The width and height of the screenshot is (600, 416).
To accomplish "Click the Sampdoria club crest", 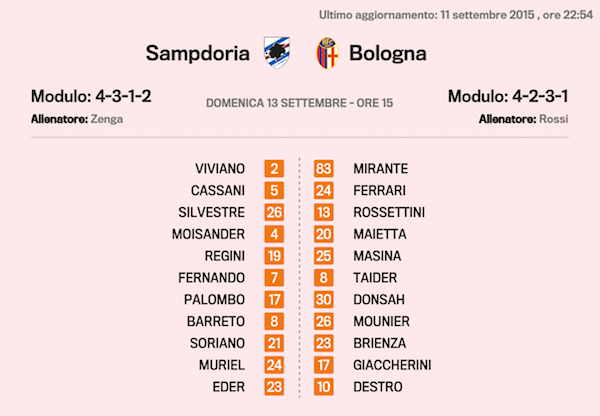I will coord(274,52).
